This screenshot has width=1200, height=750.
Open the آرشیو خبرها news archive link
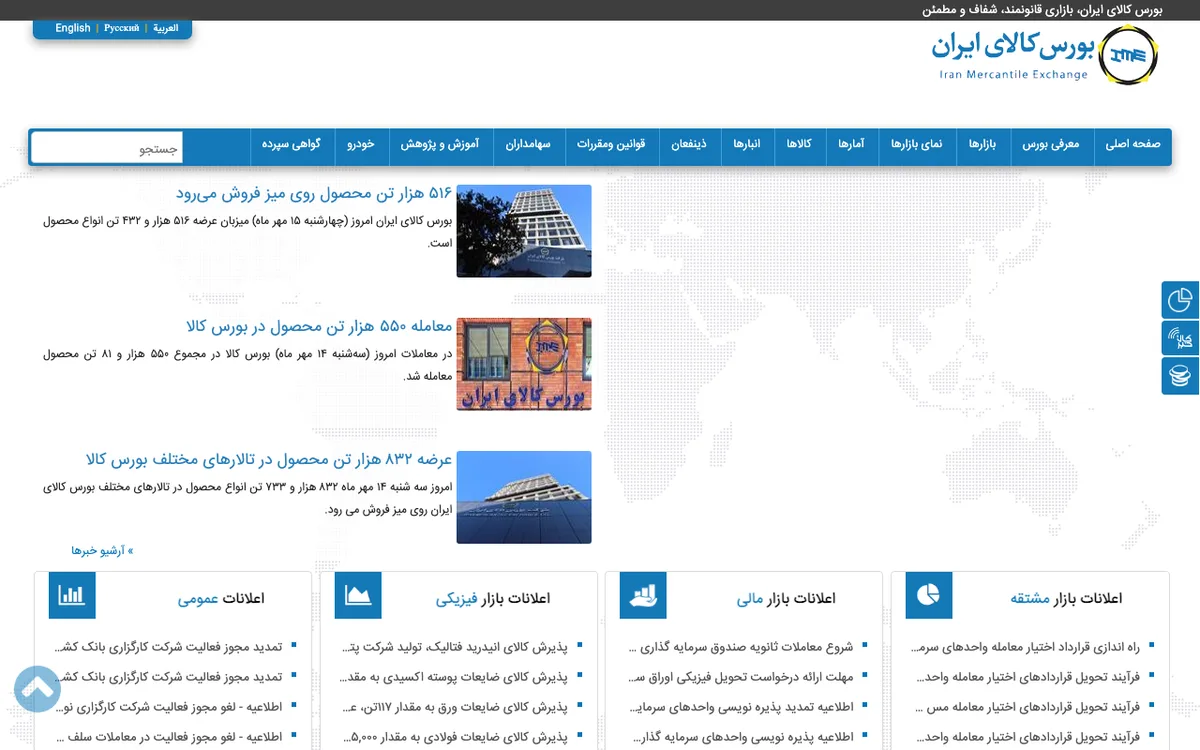click(x=102, y=551)
